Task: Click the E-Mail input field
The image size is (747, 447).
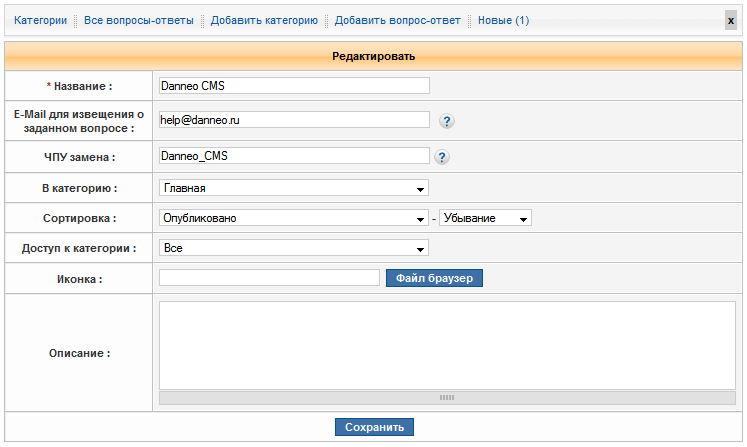Action: click(x=294, y=120)
